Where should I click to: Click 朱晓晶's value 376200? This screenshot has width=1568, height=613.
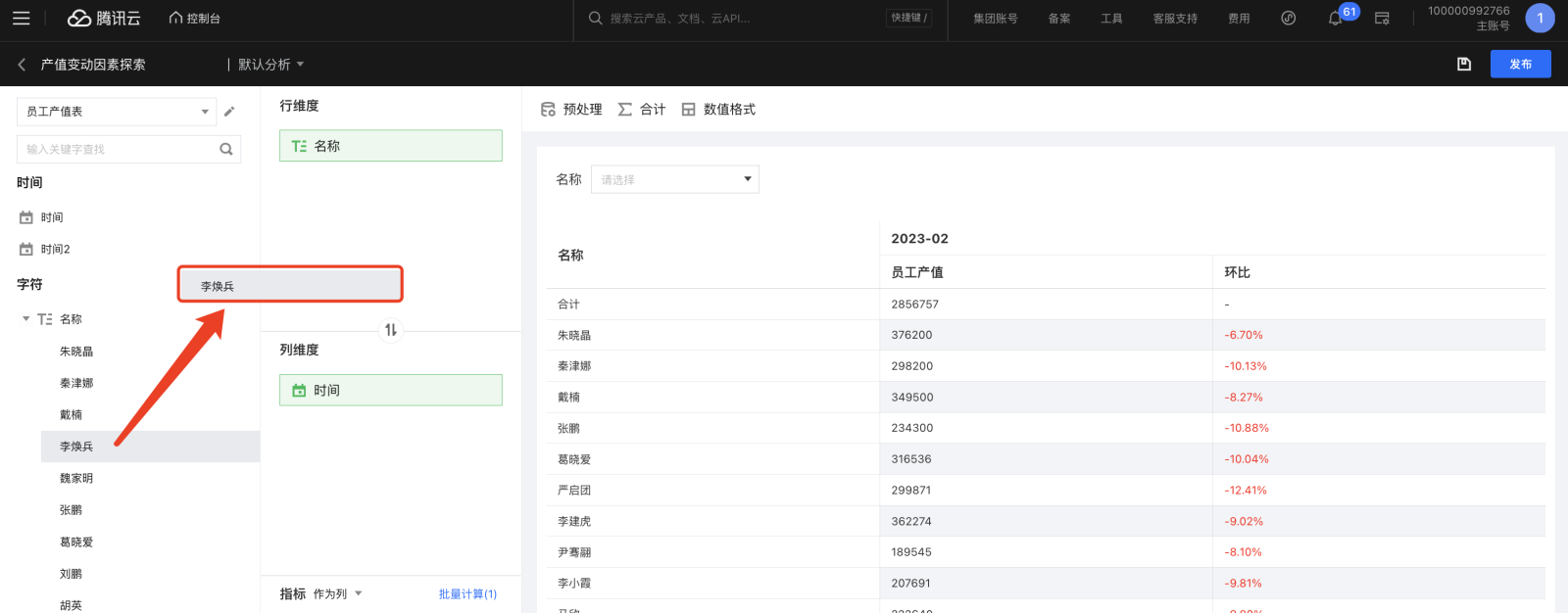coord(911,335)
